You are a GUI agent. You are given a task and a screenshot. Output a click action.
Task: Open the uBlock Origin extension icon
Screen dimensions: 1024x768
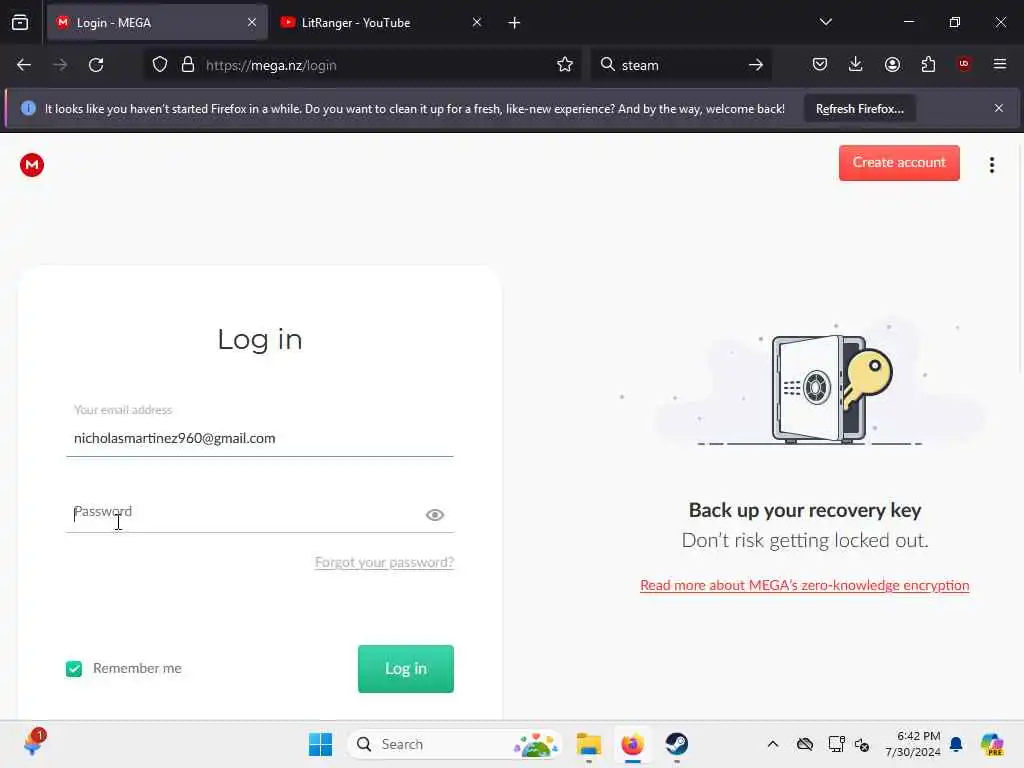[964, 64]
